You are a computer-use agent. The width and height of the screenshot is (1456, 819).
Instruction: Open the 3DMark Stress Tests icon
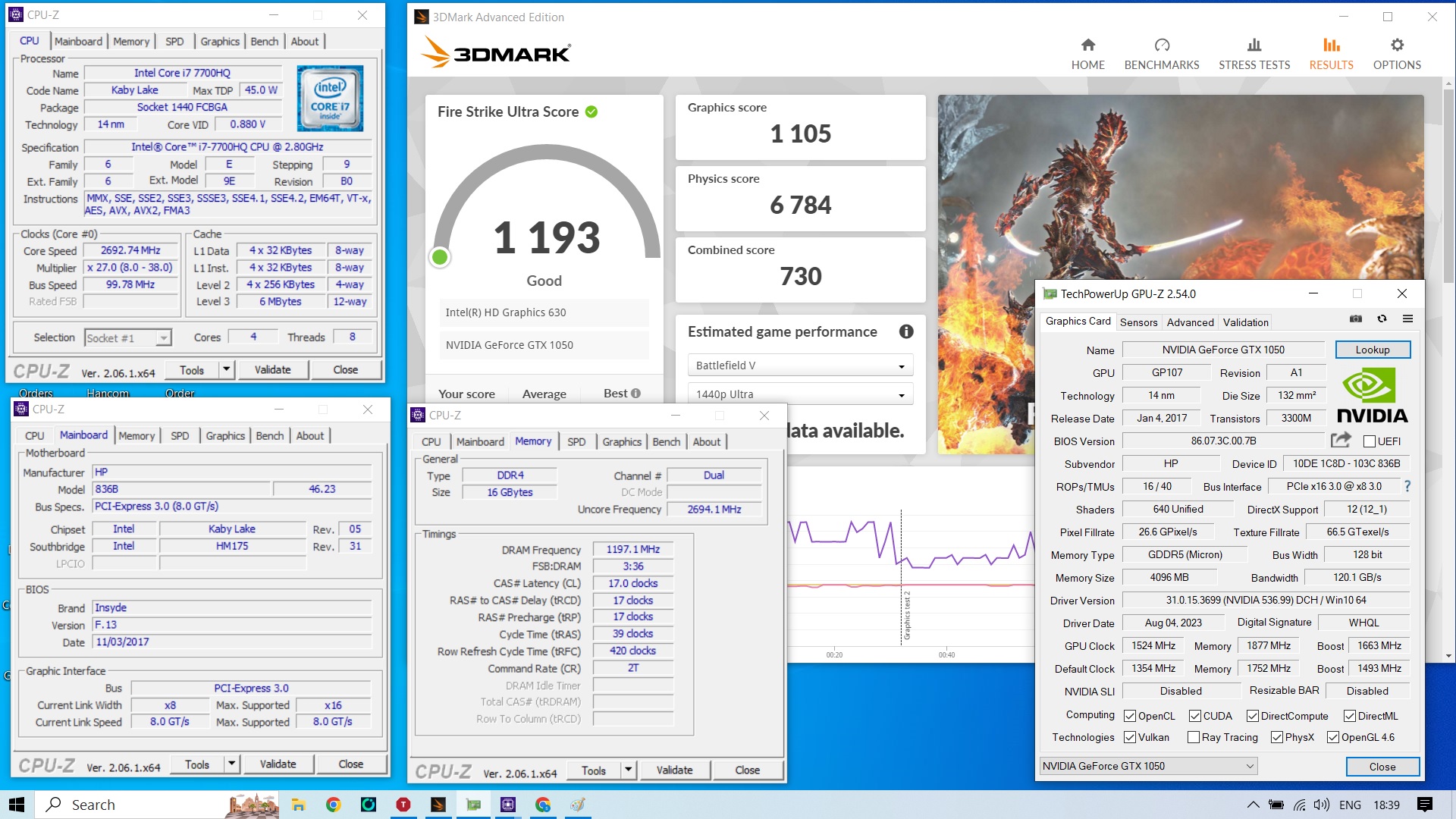point(1254,45)
